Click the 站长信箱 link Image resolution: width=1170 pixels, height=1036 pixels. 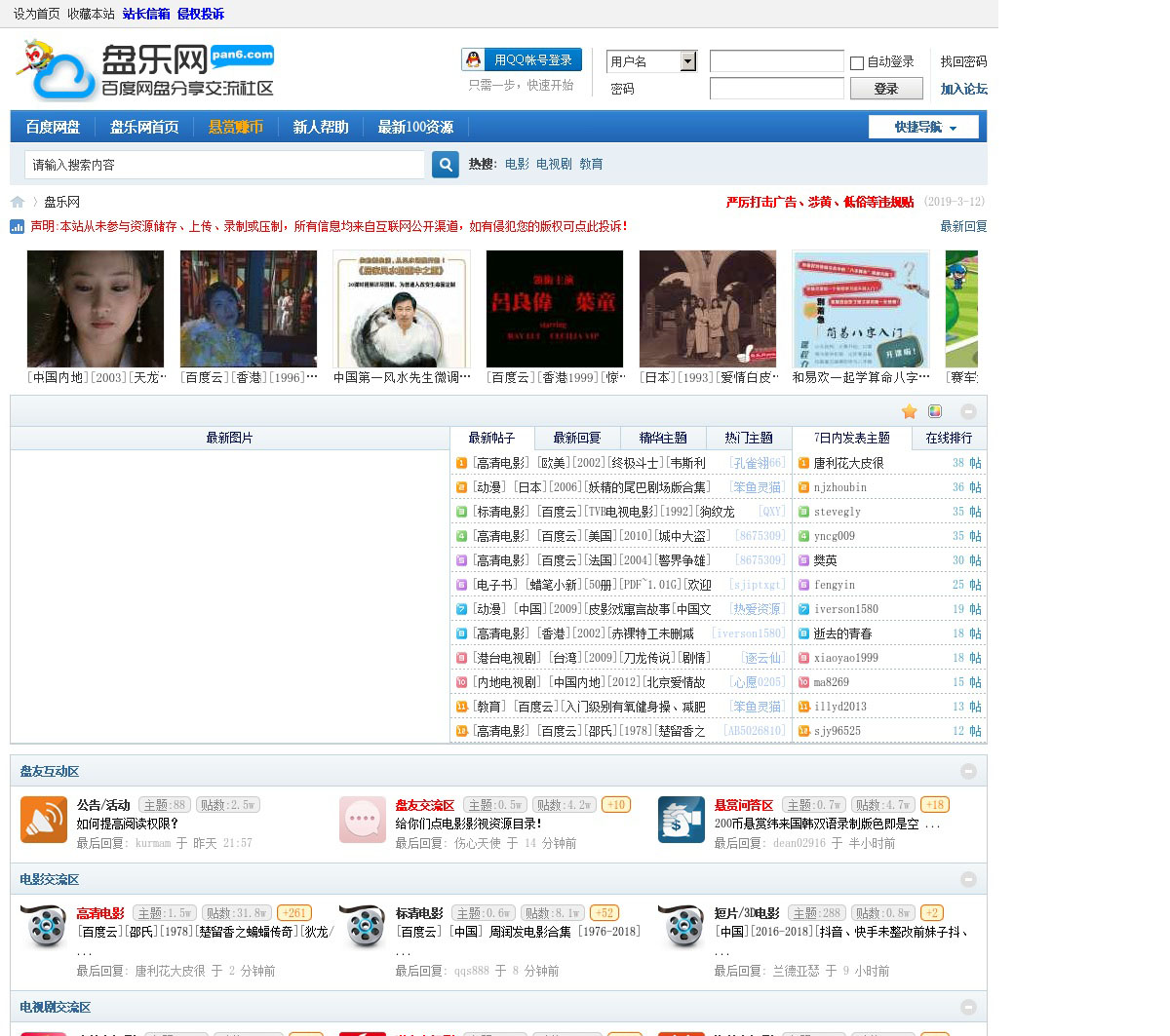146,14
